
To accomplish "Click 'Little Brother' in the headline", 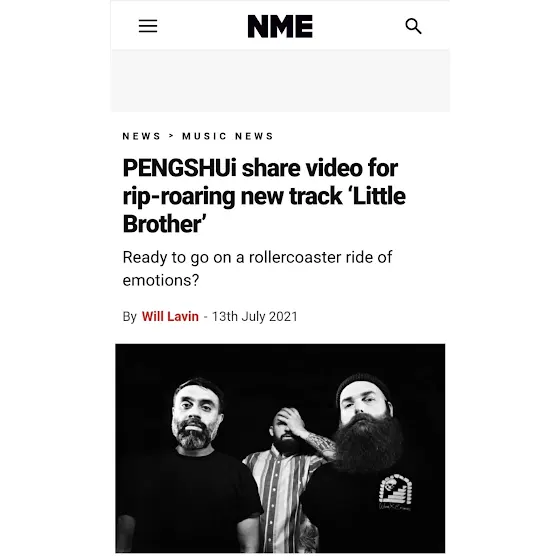I will tap(264, 210).
